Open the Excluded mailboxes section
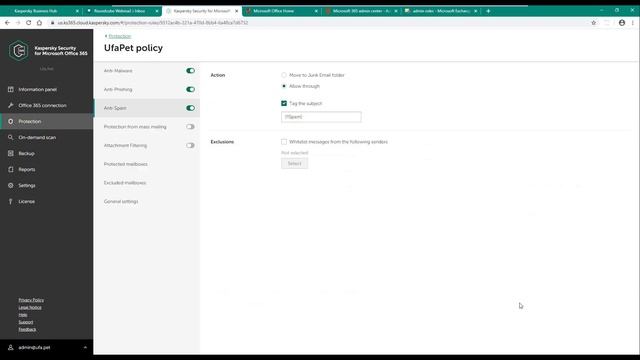Viewport: 640px width, 360px height. click(125, 183)
